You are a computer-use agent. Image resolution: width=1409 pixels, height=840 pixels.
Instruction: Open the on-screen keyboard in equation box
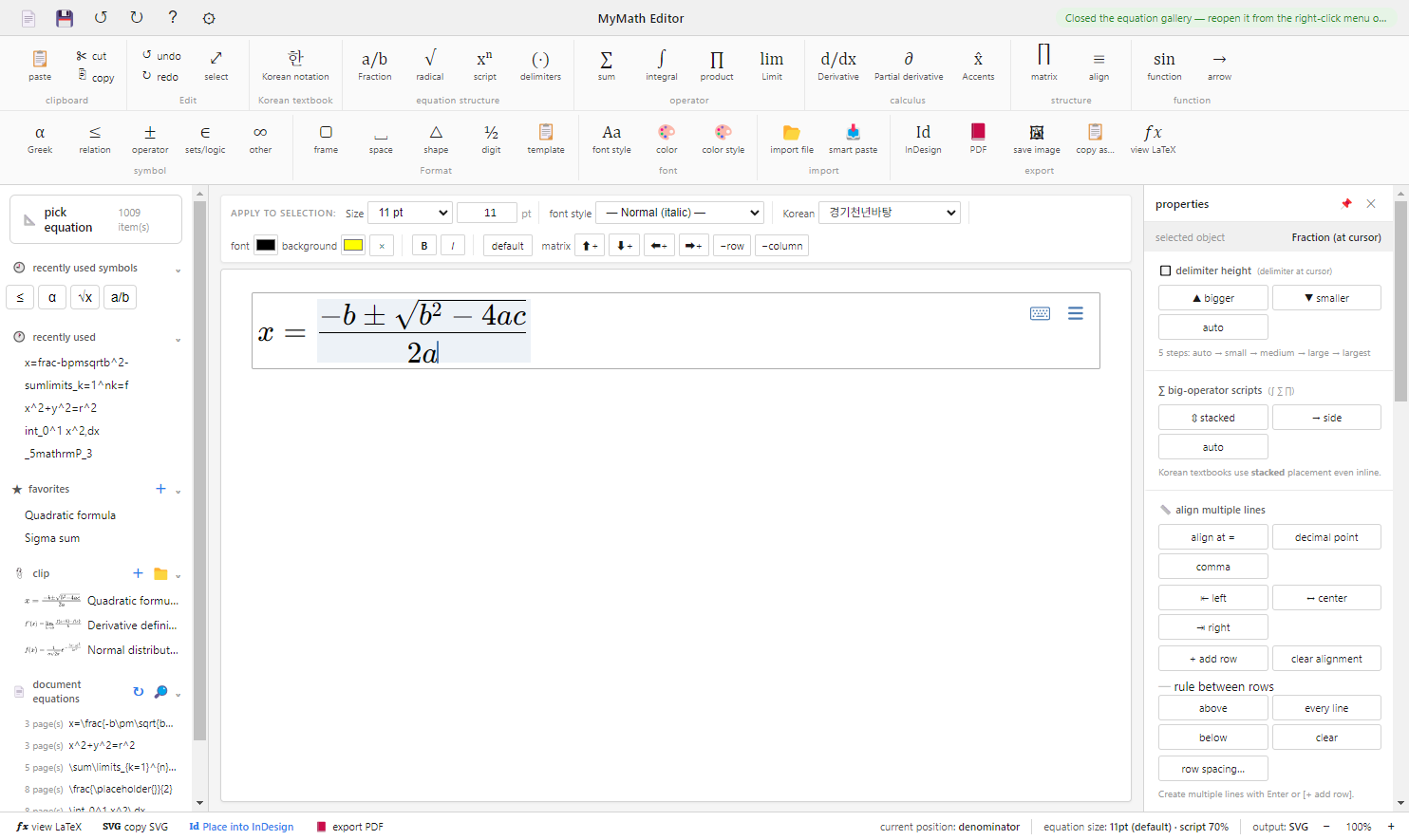pyautogui.click(x=1040, y=313)
